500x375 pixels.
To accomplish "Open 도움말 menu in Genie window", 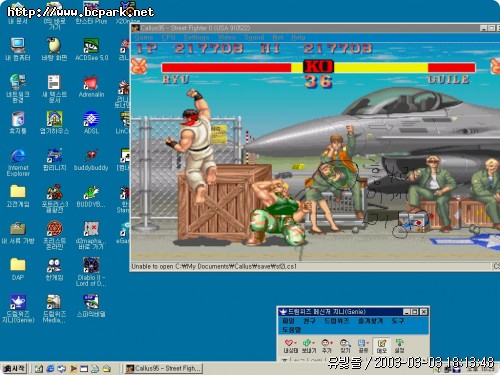I will (x=292, y=330).
